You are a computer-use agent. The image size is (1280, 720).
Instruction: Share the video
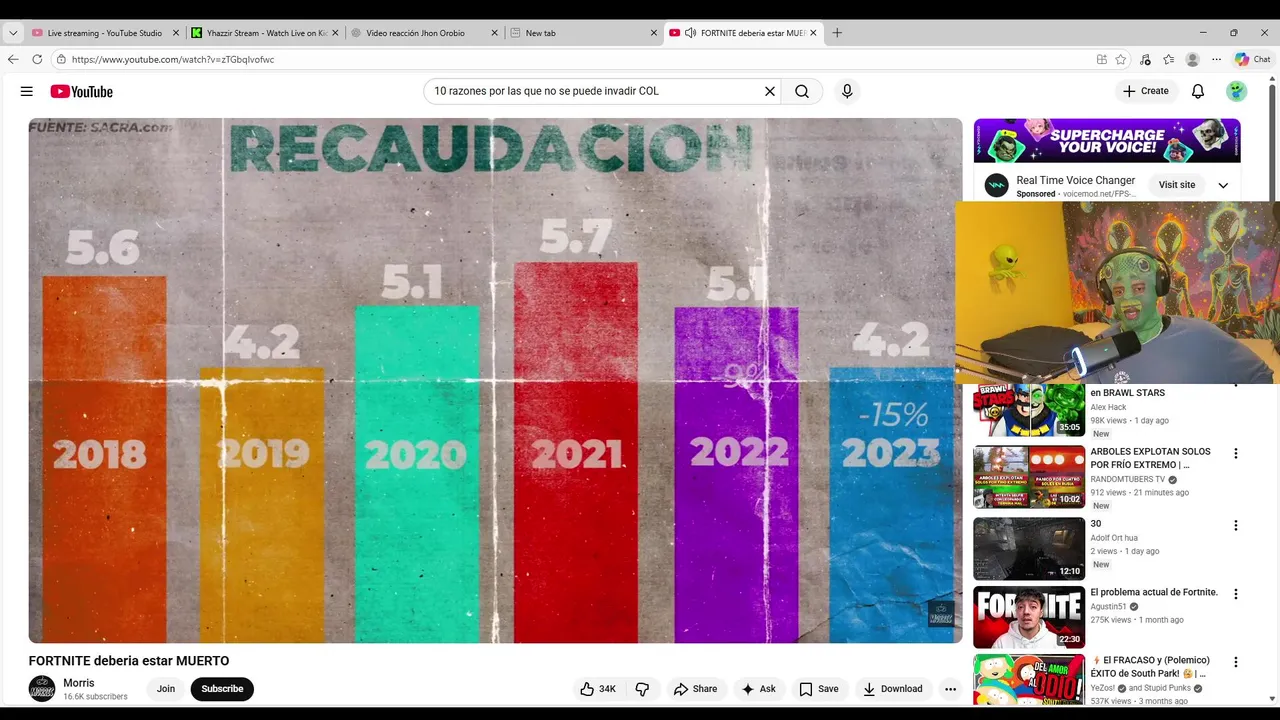point(695,689)
